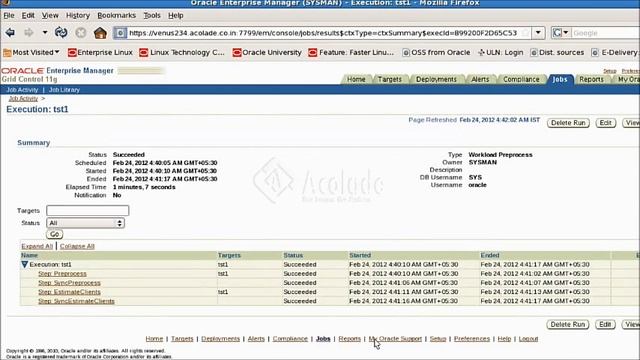Click the Collapse All link
Image resolution: width=640 pixels, height=360 pixels.
[77, 246]
